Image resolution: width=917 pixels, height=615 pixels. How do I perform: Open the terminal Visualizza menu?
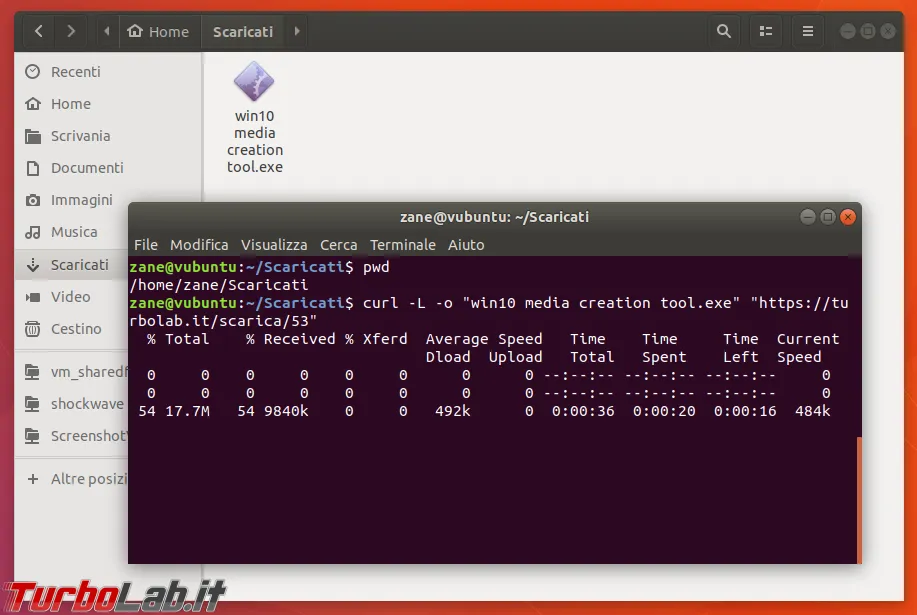(274, 244)
